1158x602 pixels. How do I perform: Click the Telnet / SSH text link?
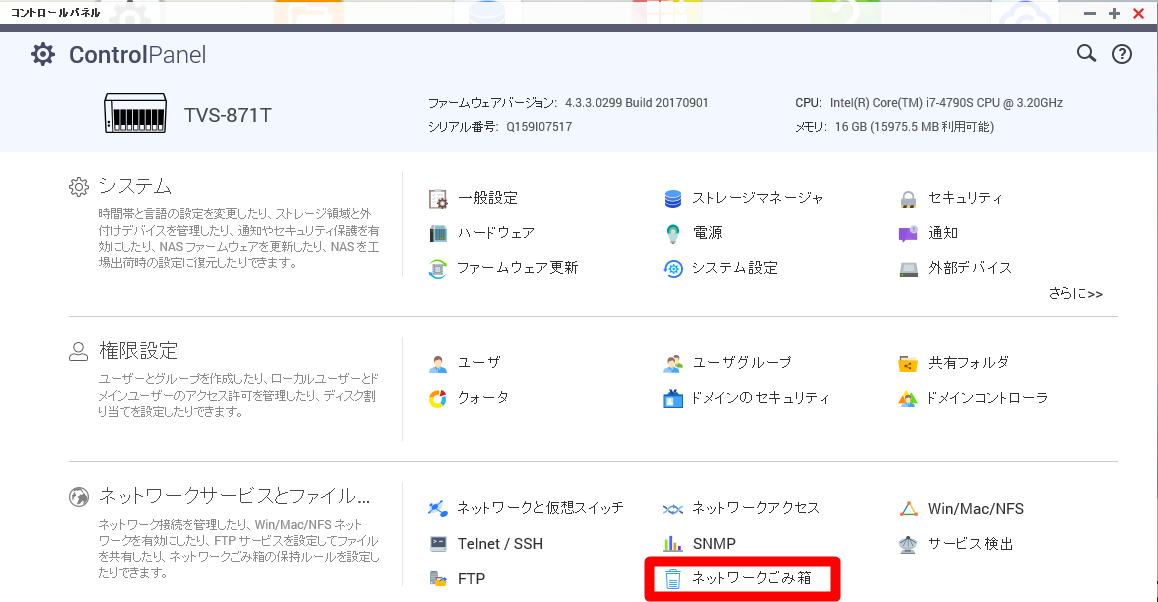point(500,544)
